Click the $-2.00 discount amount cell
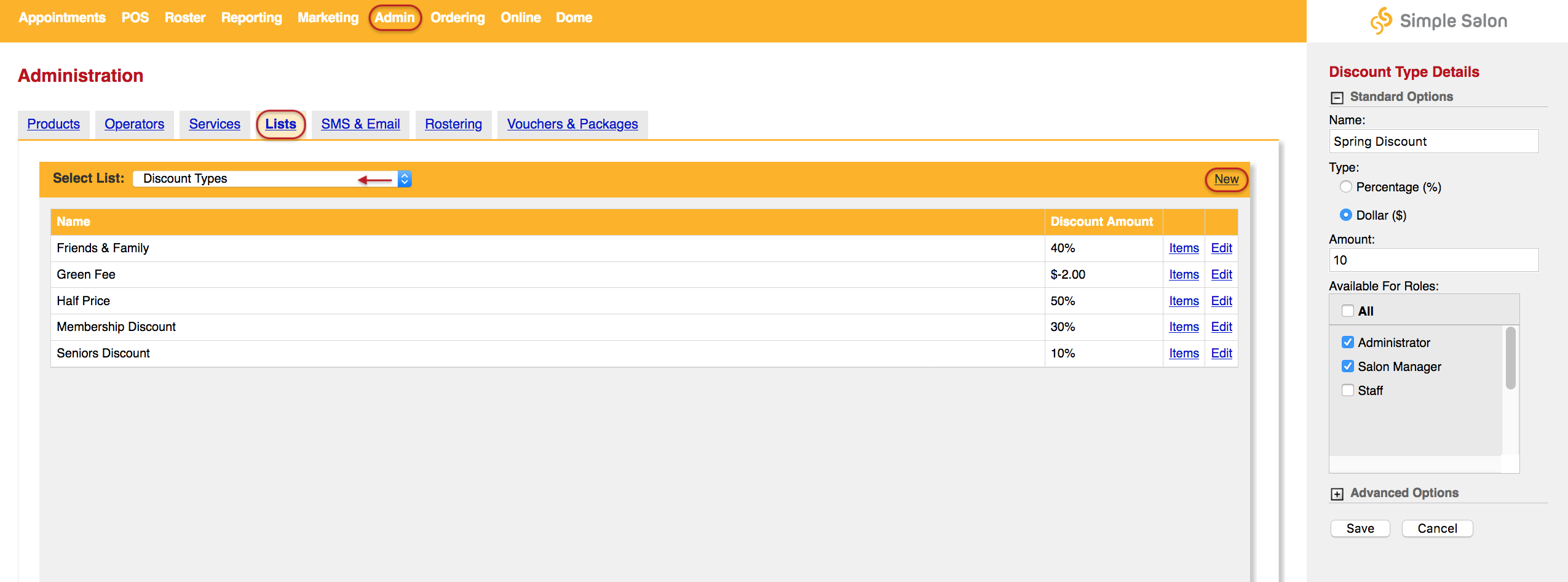The image size is (1568, 582). (1103, 274)
